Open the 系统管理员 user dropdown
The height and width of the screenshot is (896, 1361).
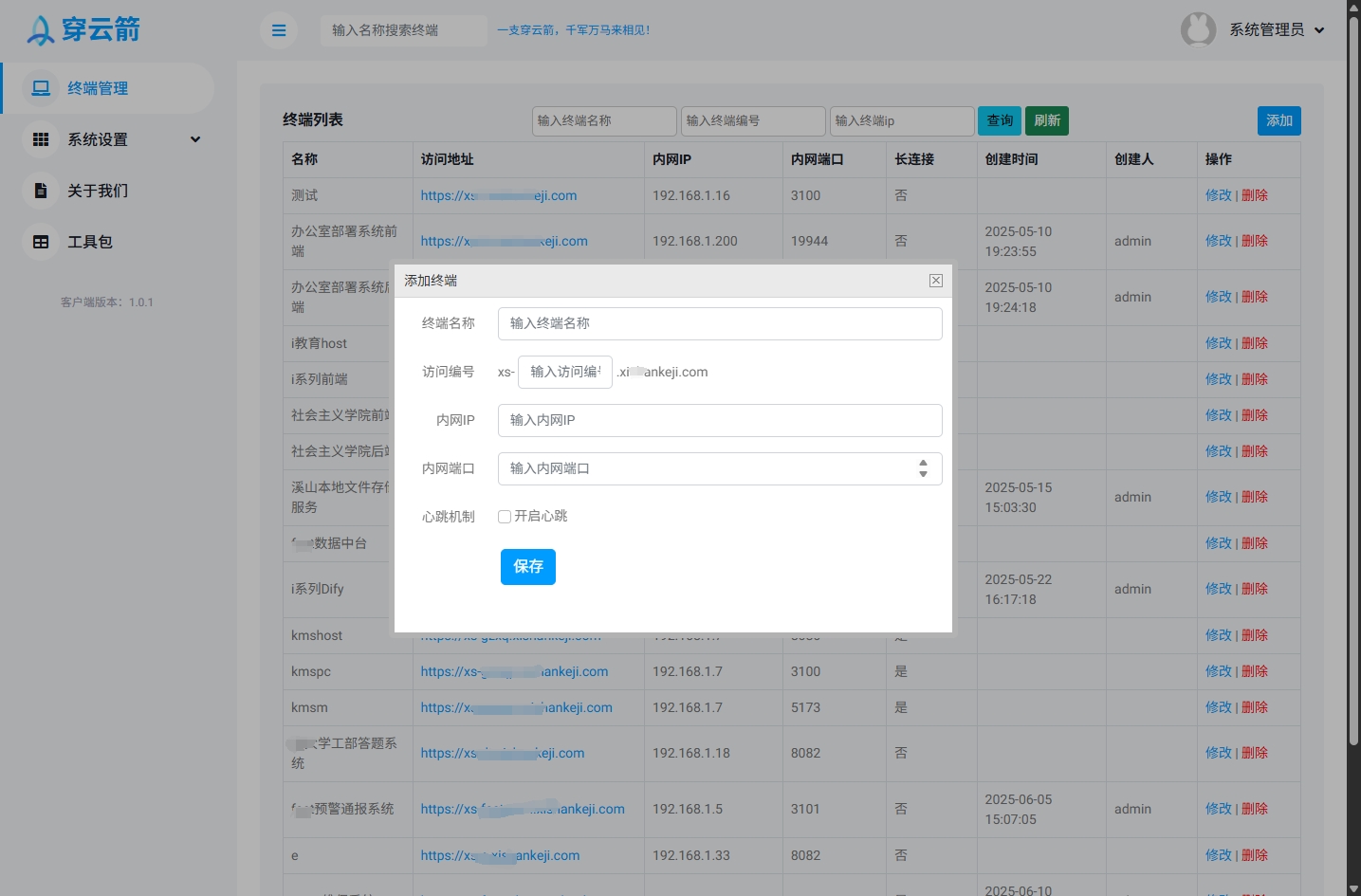click(1277, 30)
